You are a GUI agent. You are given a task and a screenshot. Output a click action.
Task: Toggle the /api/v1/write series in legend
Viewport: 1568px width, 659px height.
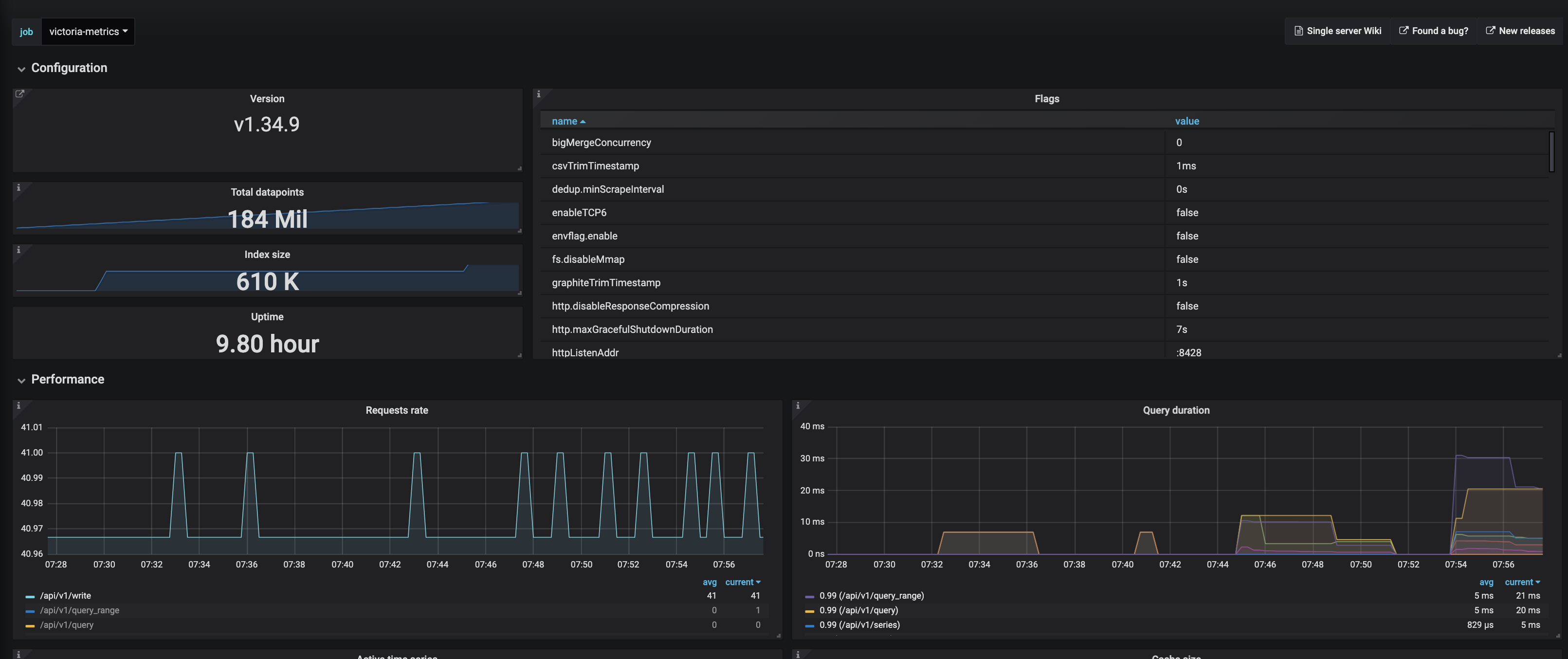(x=65, y=596)
